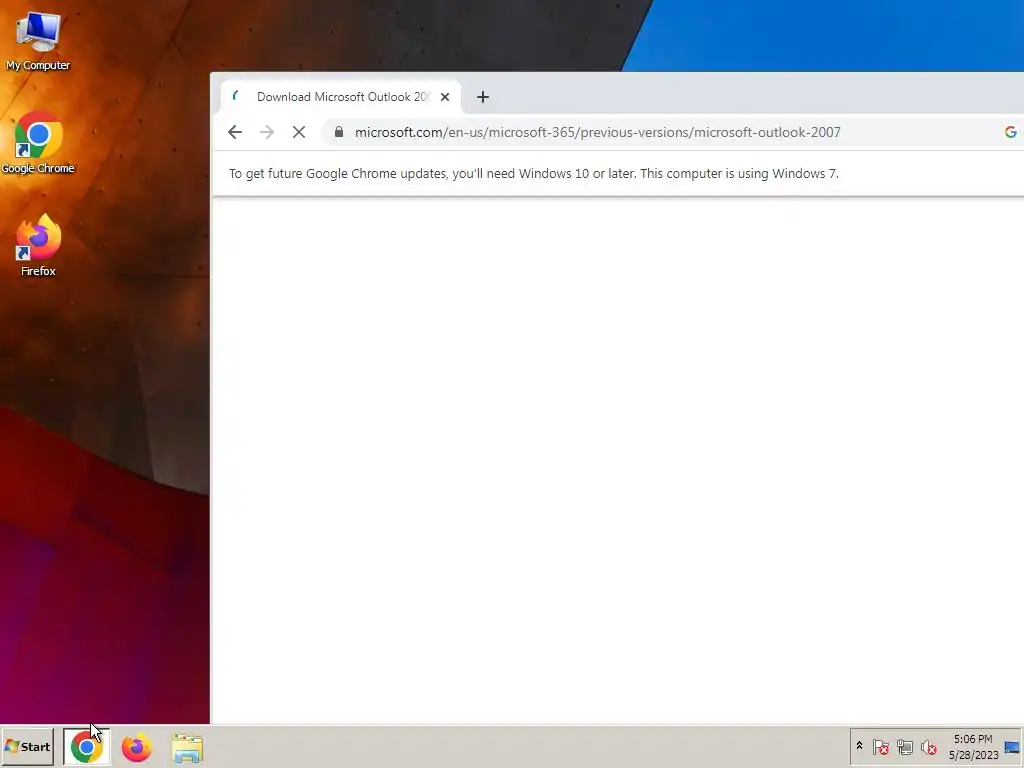Click Firefox icon in taskbar

pos(136,747)
